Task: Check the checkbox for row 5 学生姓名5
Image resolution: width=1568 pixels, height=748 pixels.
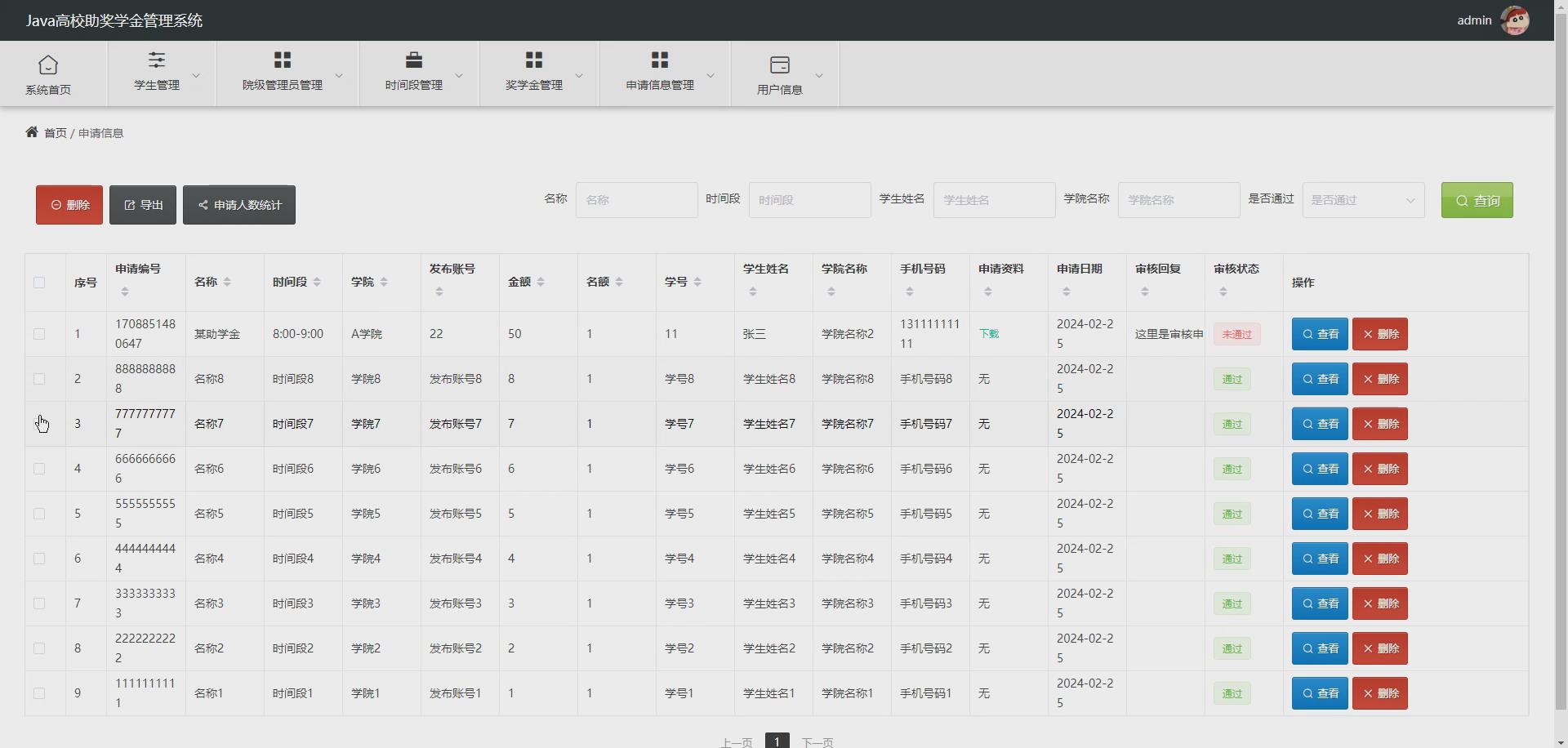Action: pos(39,513)
